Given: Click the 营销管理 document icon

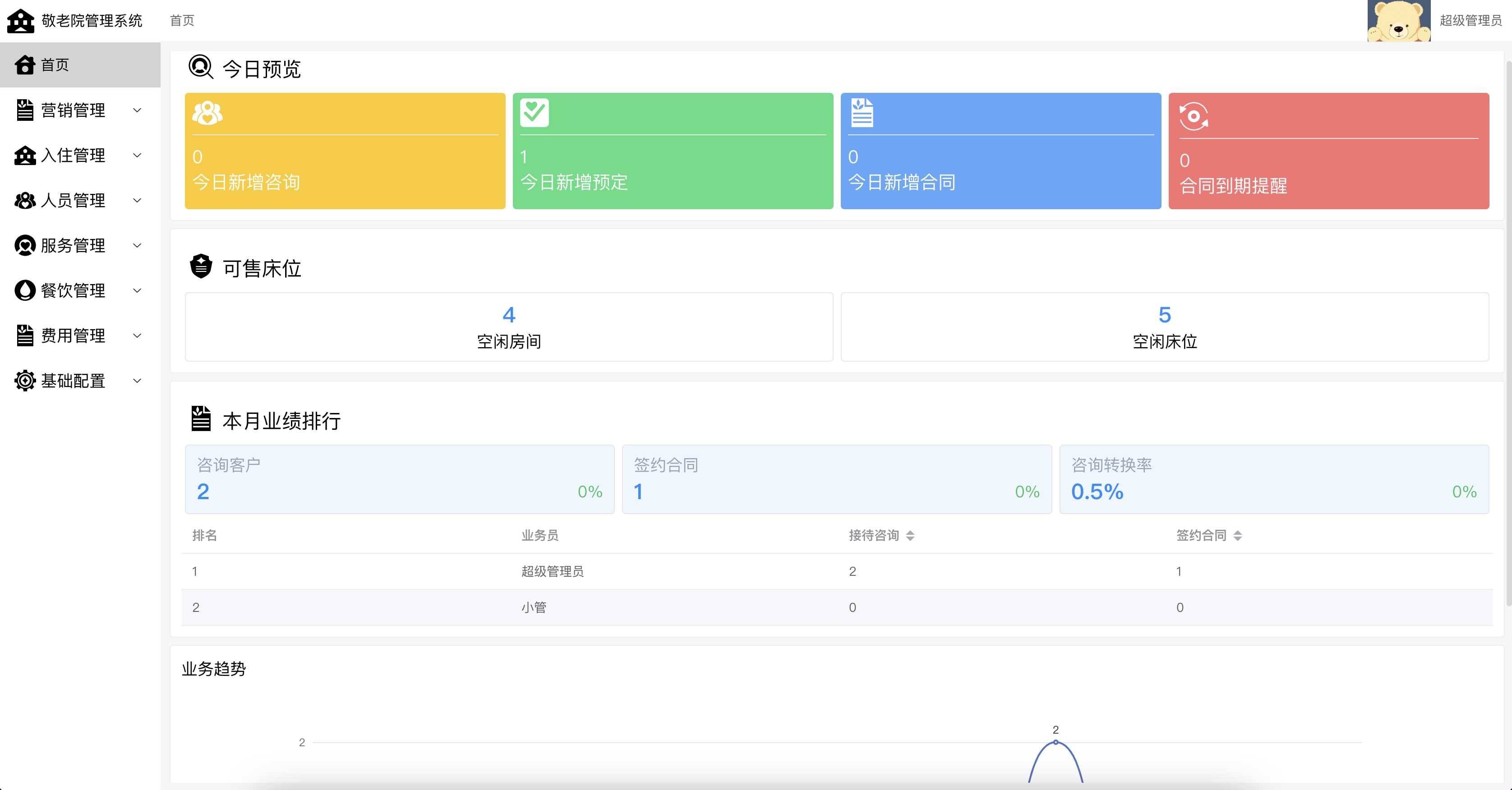Looking at the screenshot, I should tap(25, 110).
